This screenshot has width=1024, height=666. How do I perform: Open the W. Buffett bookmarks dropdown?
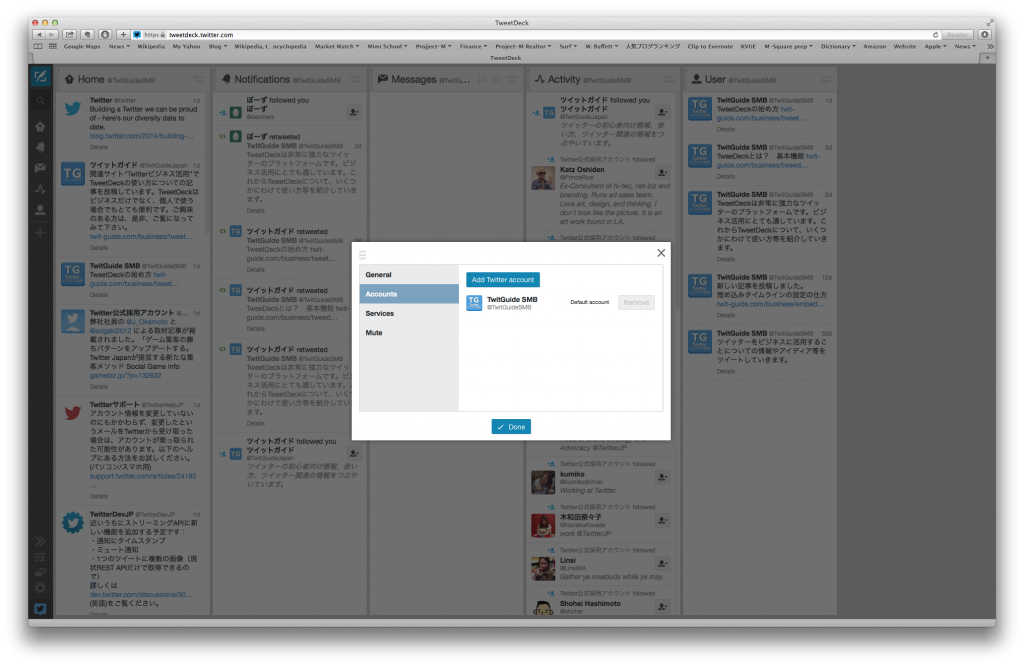pos(601,46)
